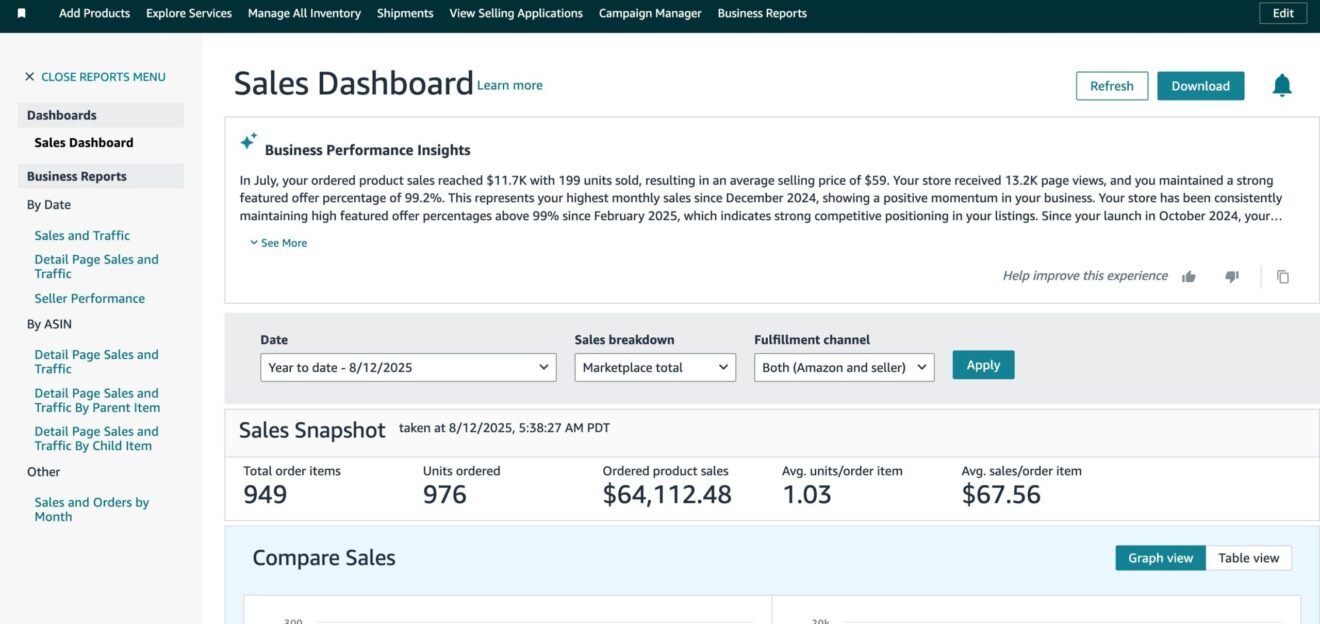
Task: Switch Compare Sales to Table view
Action: 1248,557
